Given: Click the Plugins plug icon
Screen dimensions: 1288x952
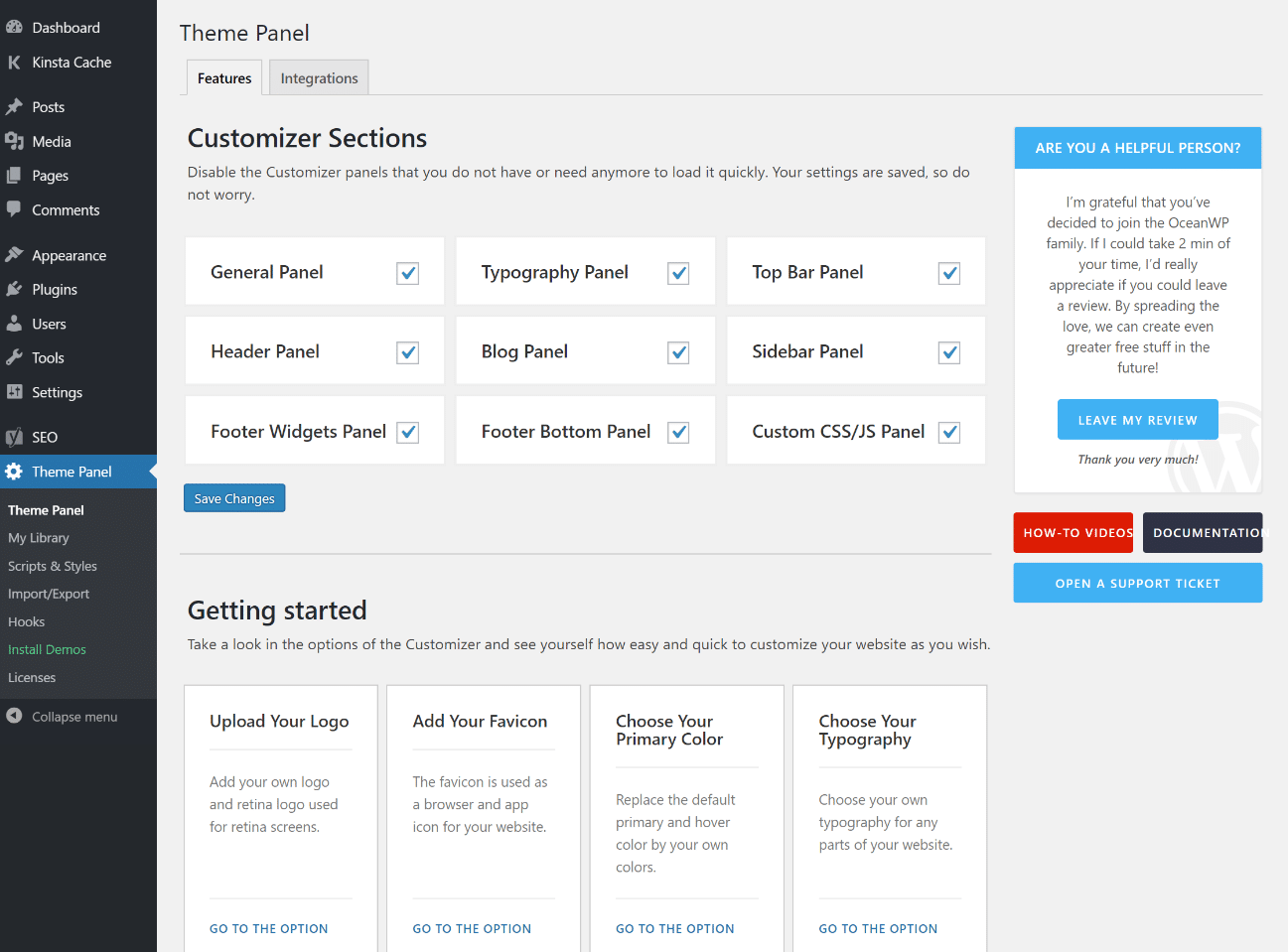Looking at the screenshot, I should point(14,290).
